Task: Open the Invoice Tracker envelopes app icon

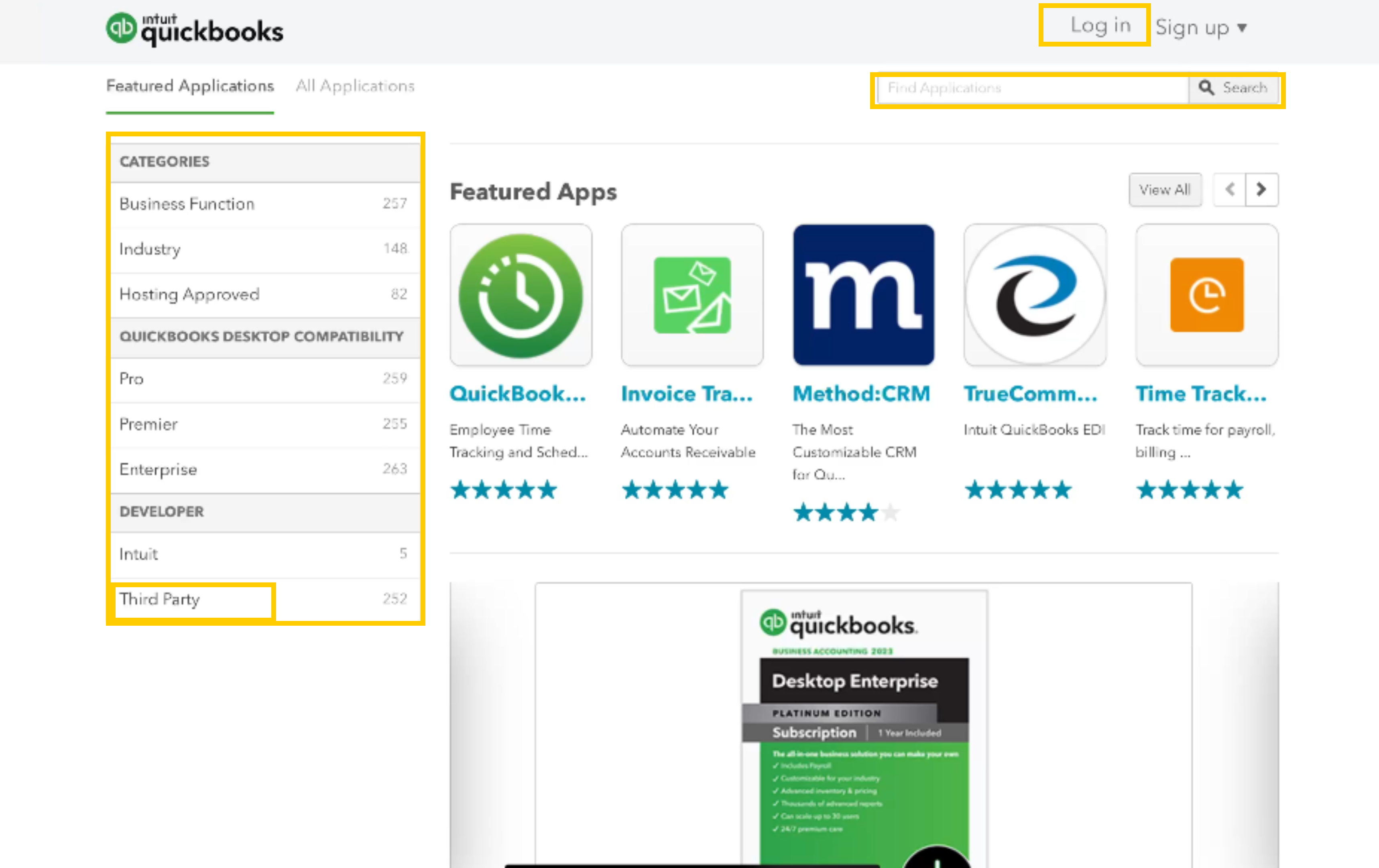Action: (x=692, y=295)
